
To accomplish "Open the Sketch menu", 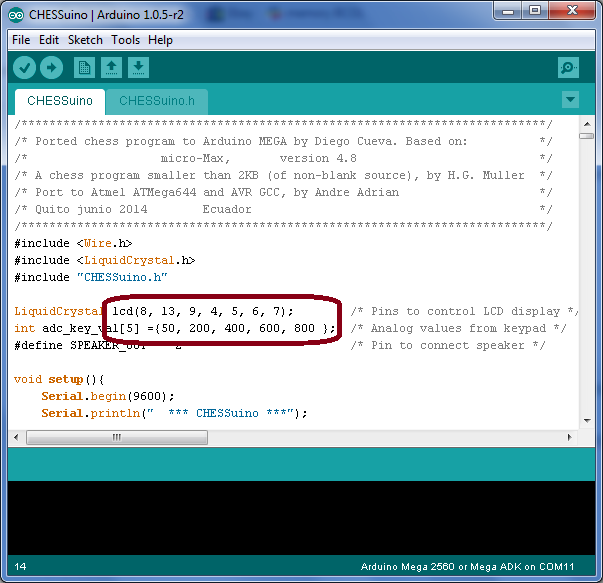I will tap(85, 40).
